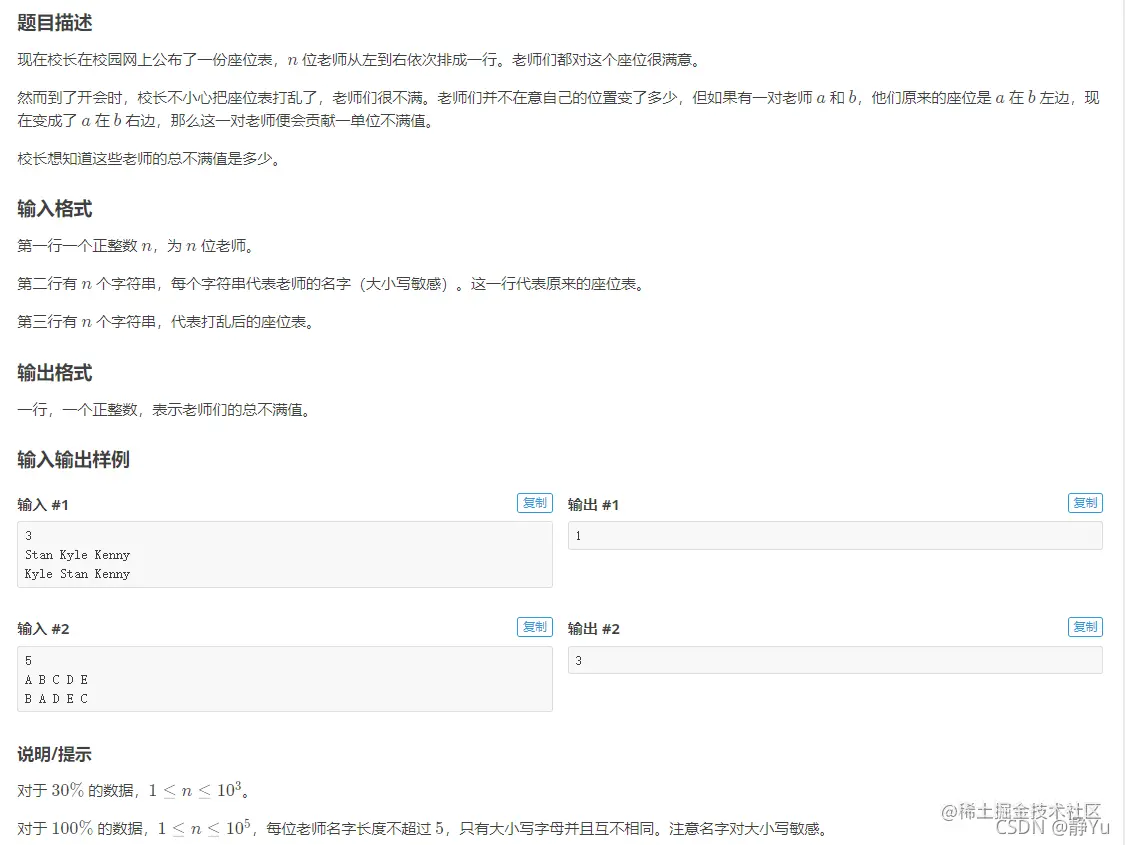Click the 输出 #1 result box showing 1
Screen dimensions: 1125x845
click(x=836, y=536)
